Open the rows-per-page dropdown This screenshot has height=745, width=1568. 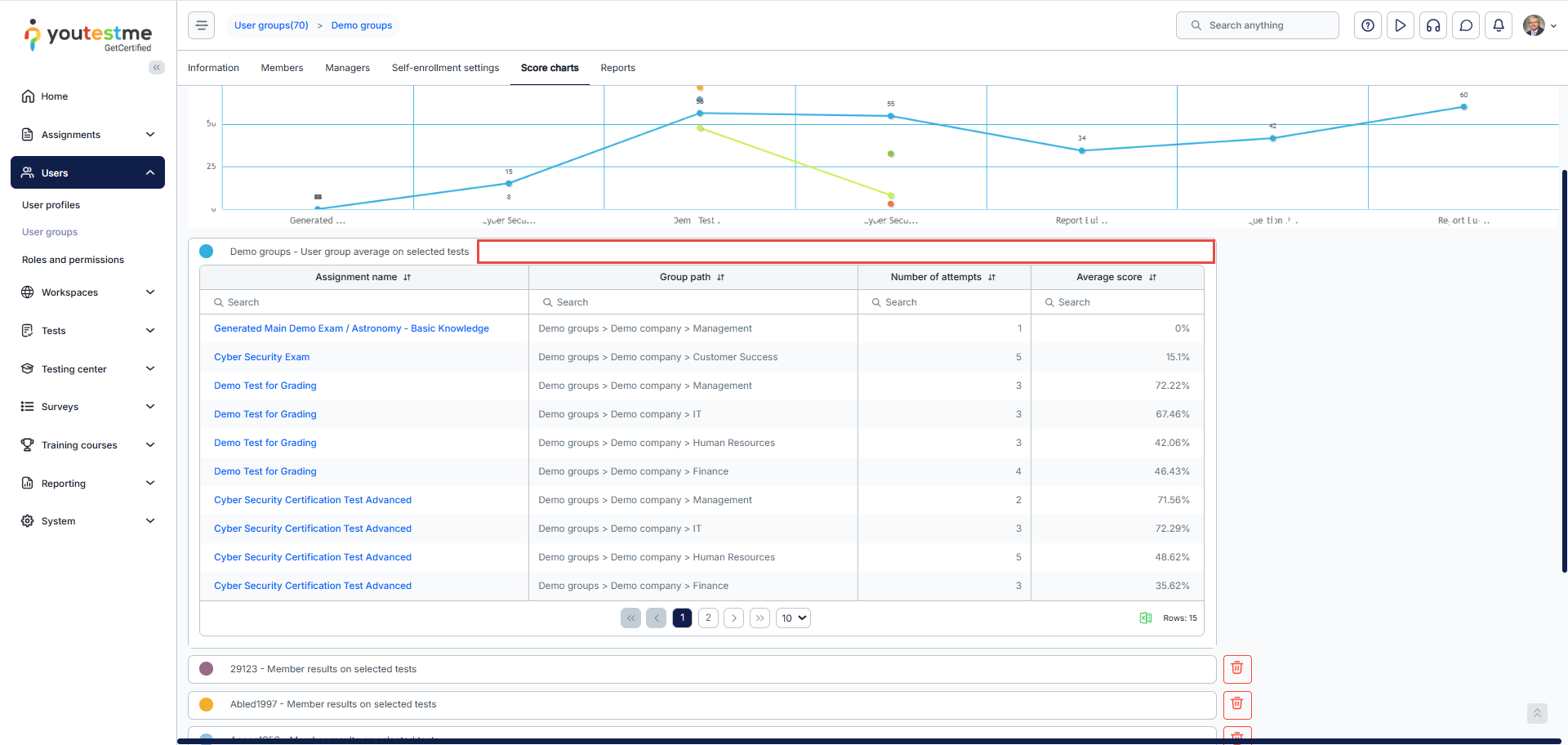coord(793,618)
